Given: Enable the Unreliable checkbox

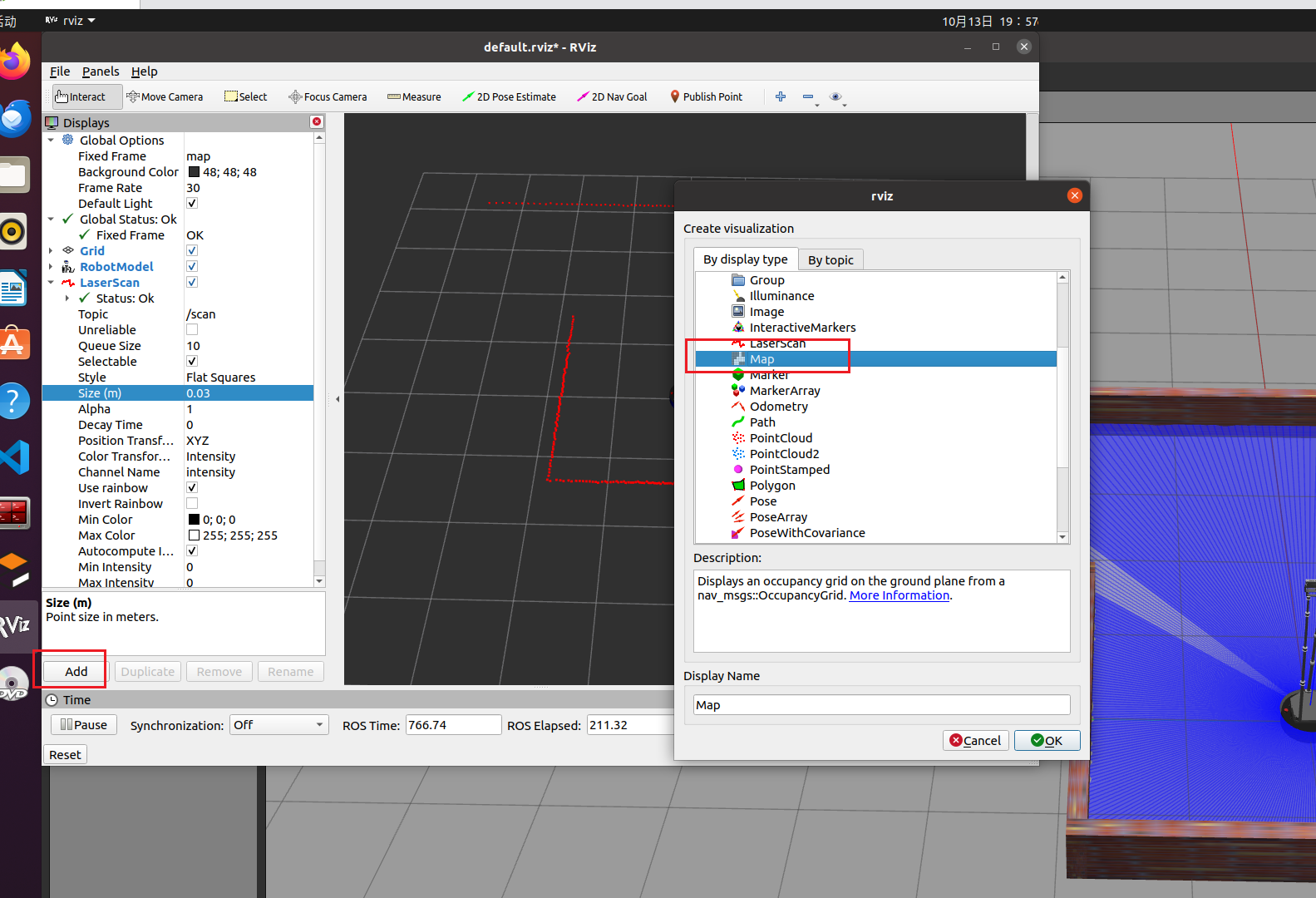Looking at the screenshot, I should coord(192,330).
